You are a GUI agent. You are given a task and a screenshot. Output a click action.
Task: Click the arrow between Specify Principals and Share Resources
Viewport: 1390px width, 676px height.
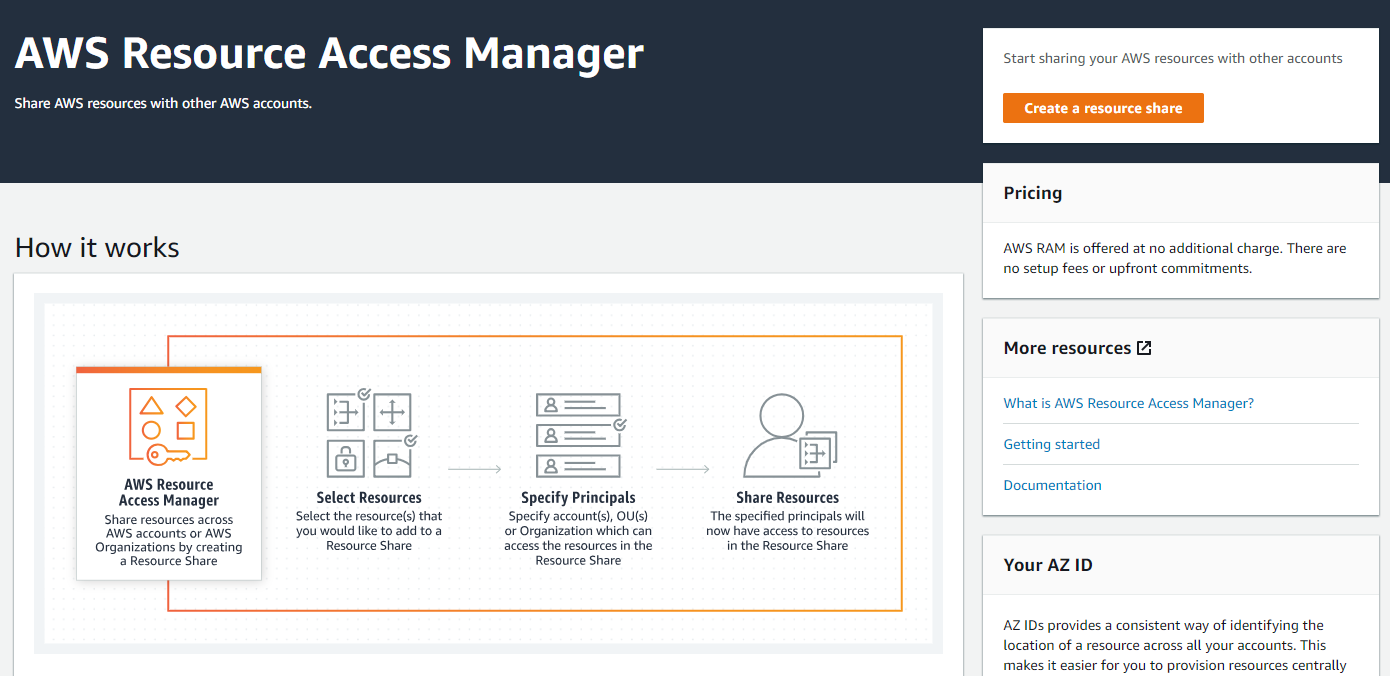pos(683,468)
